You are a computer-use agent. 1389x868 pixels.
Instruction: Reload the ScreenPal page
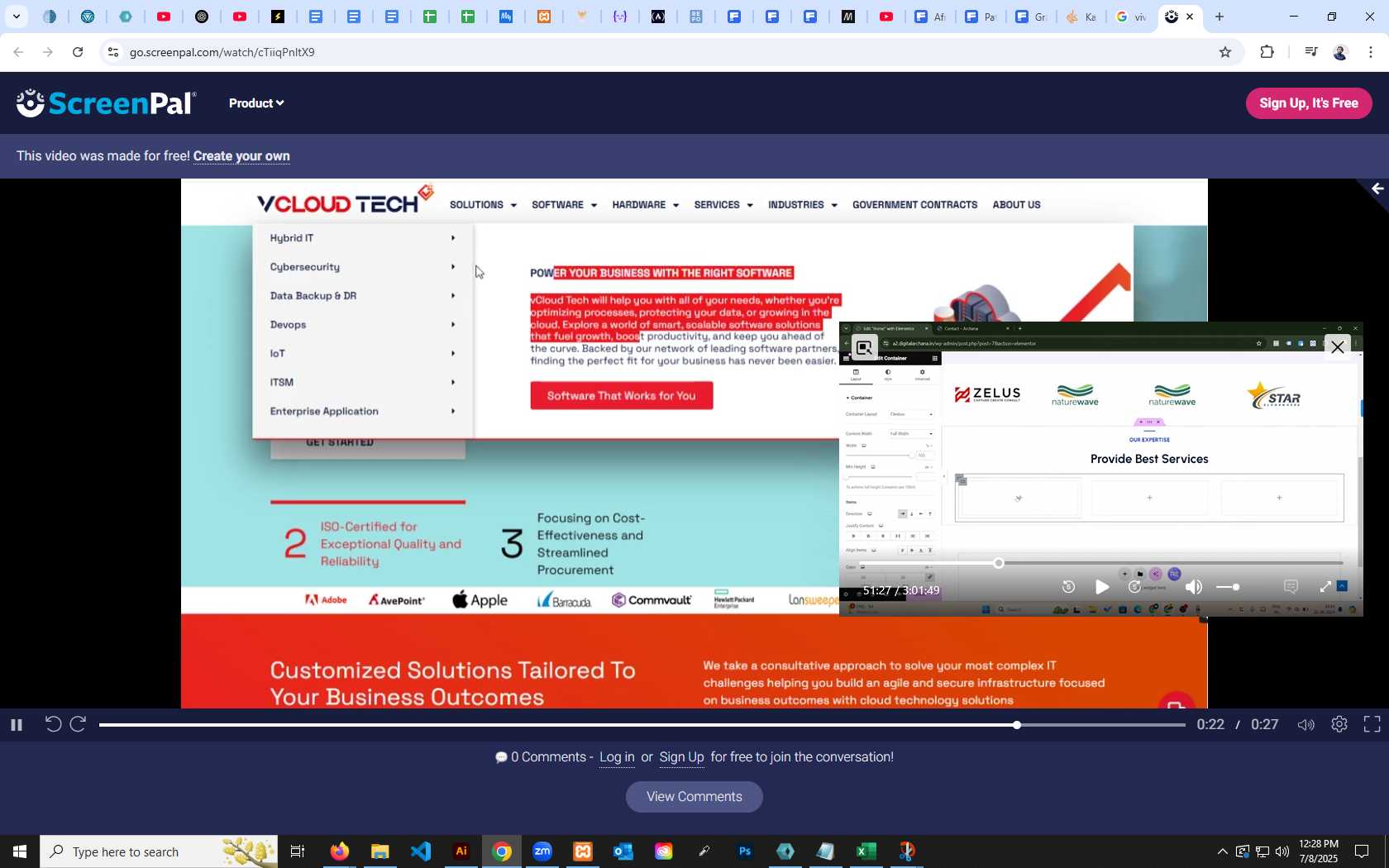pyautogui.click(x=78, y=52)
